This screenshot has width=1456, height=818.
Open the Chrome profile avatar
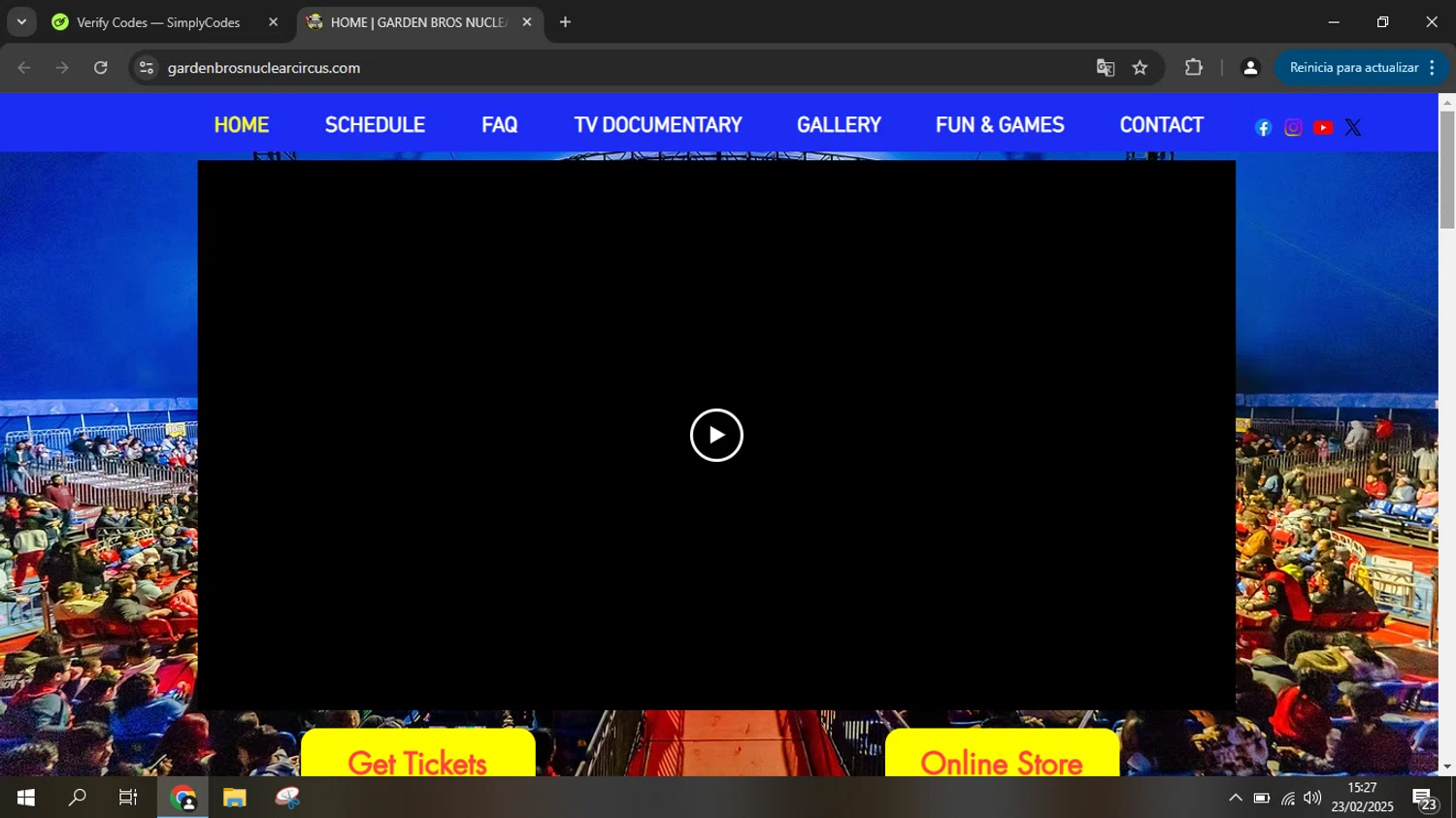[1250, 68]
